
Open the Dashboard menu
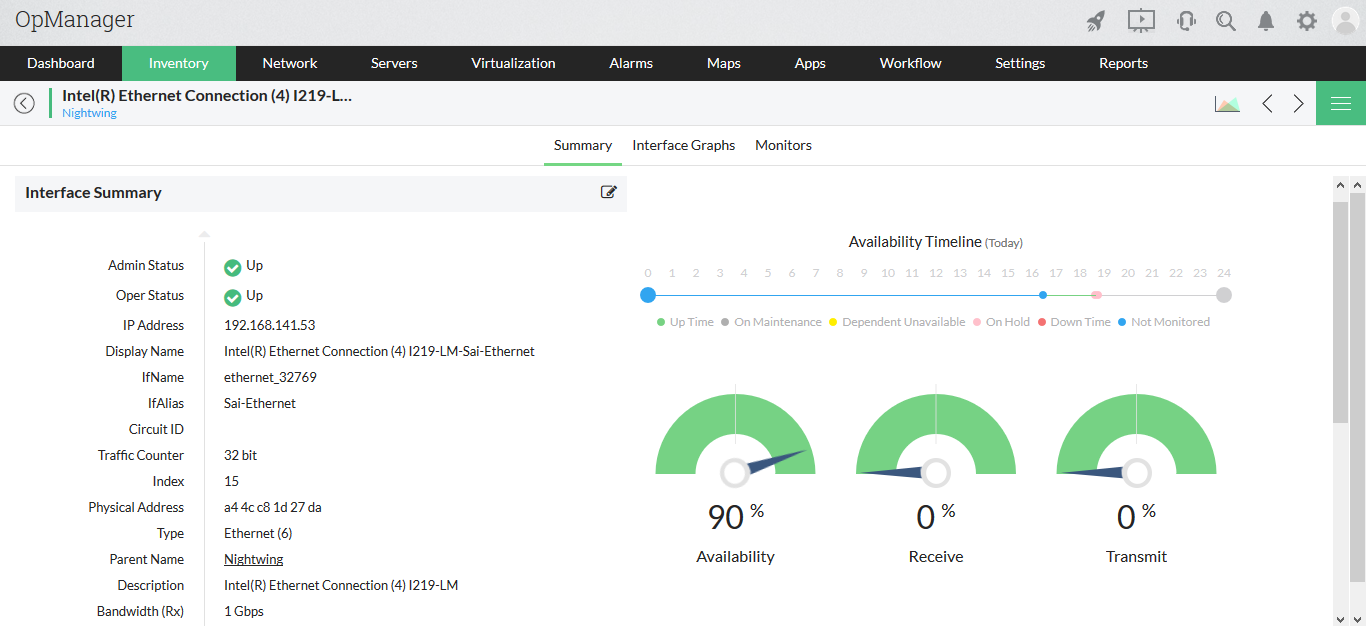[61, 63]
